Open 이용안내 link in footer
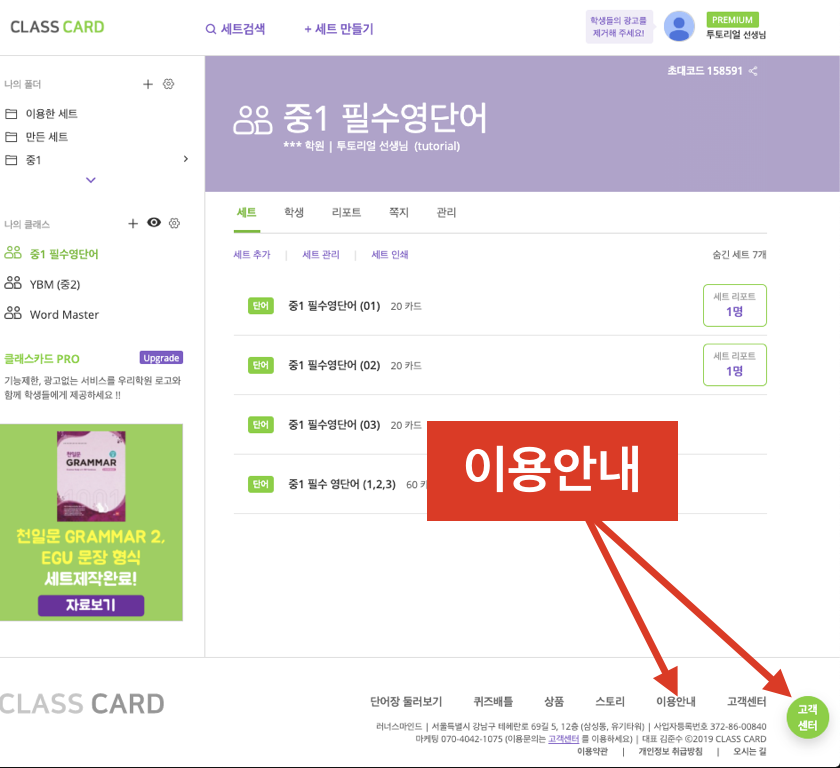 [x=676, y=701]
